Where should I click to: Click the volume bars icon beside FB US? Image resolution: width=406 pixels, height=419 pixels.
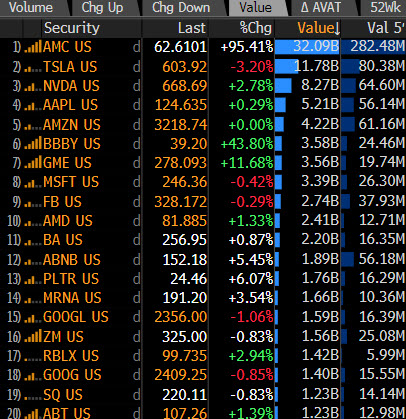tap(33, 202)
